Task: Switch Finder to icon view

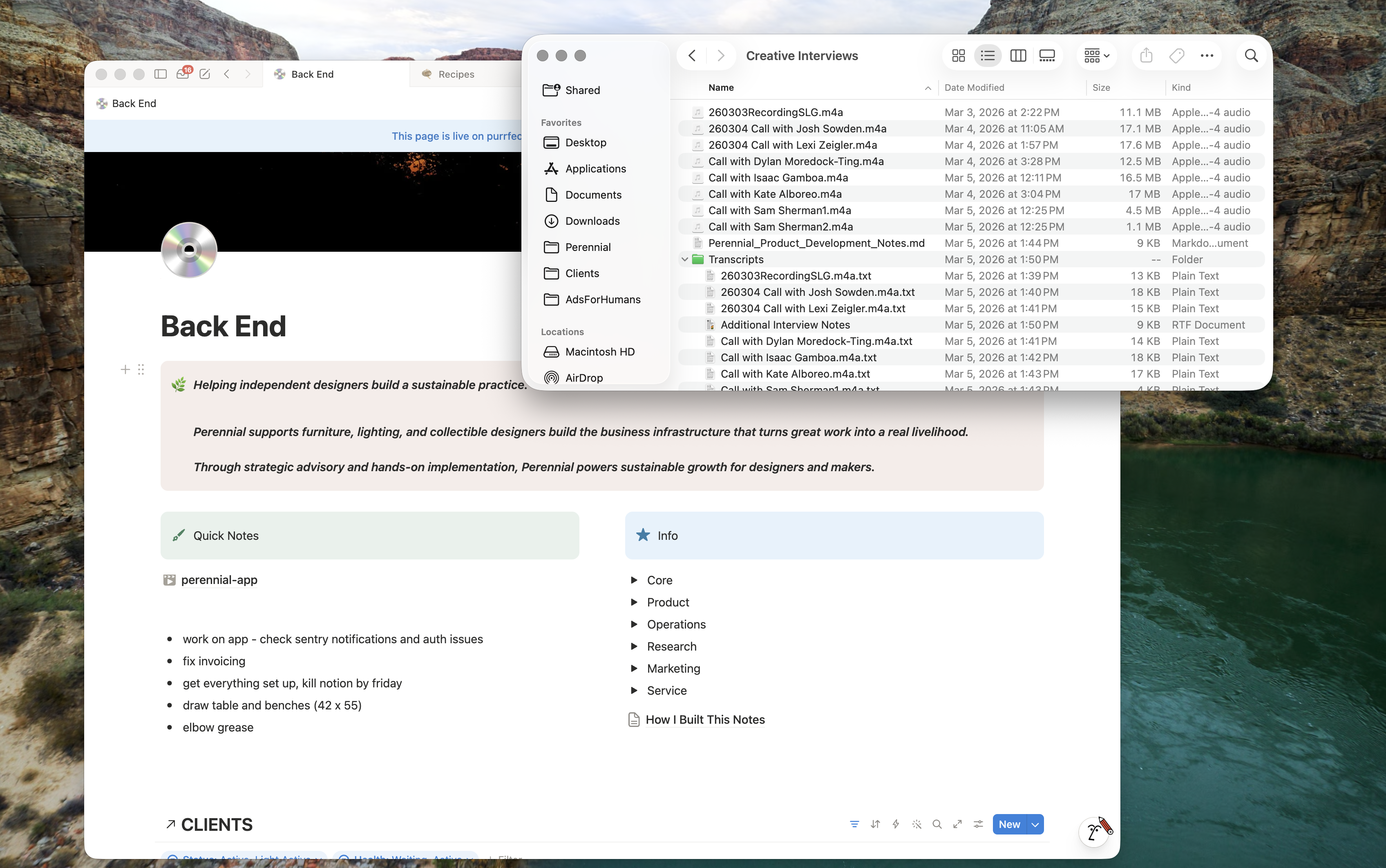Action: (958, 56)
